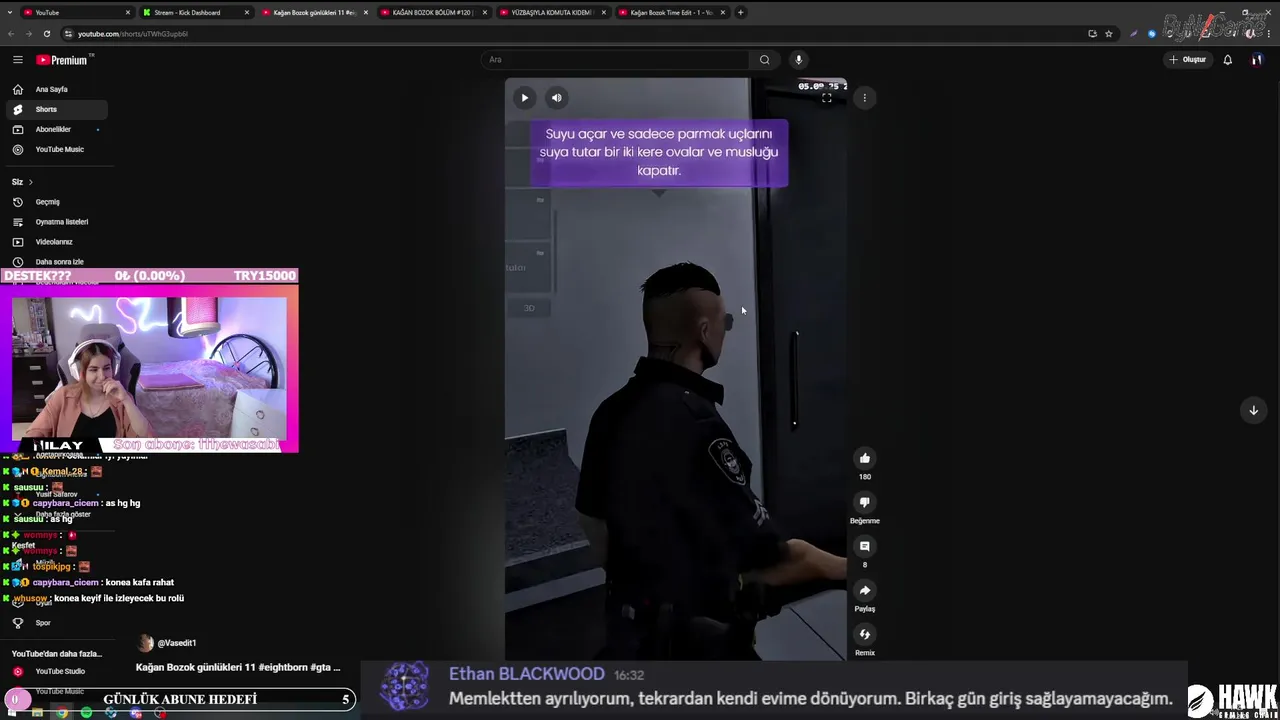Image resolution: width=1280 pixels, height=720 pixels.
Task: Open Shorts in sidebar
Action: pyautogui.click(x=55, y=109)
